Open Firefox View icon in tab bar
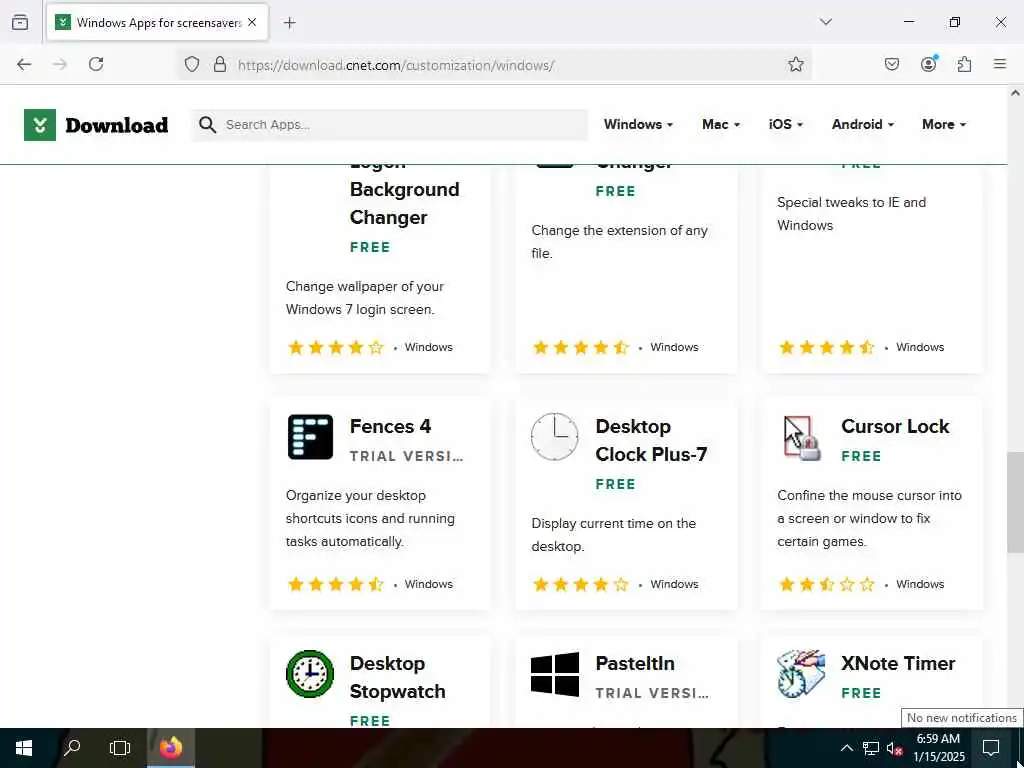Viewport: 1024px width, 768px height. [x=20, y=22]
